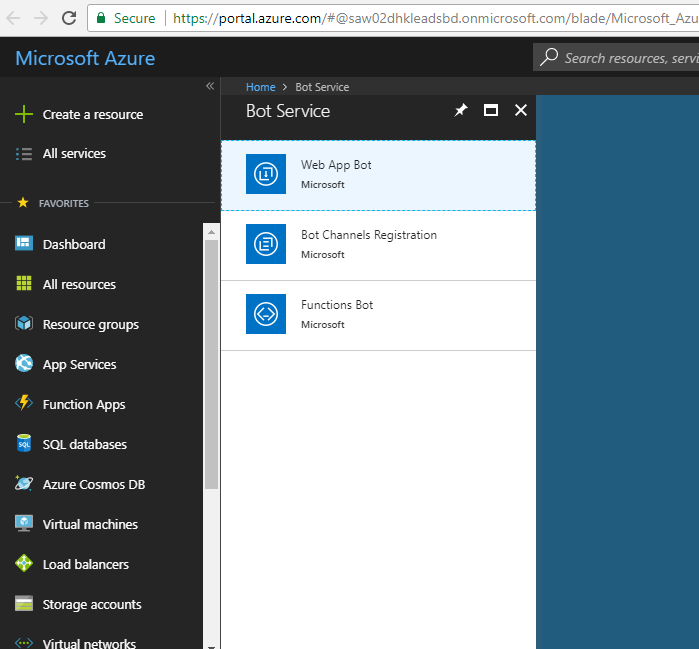The height and width of the screenshot is (649, 699).
Task: Open Resource groups from sidebar
Action: 91,324
